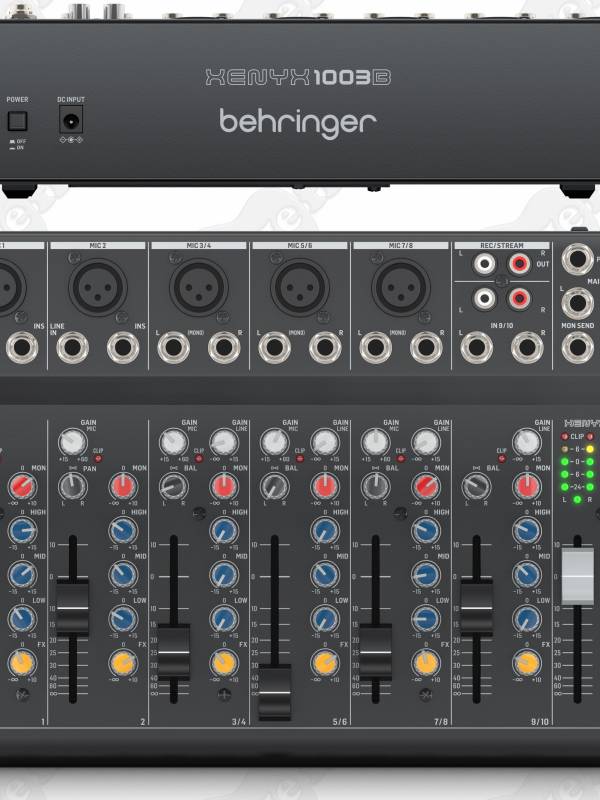The height and width of the screenshot is (800, 600).
Task: Select the MIC 7/8 XLR input
Action: point(401,287)
